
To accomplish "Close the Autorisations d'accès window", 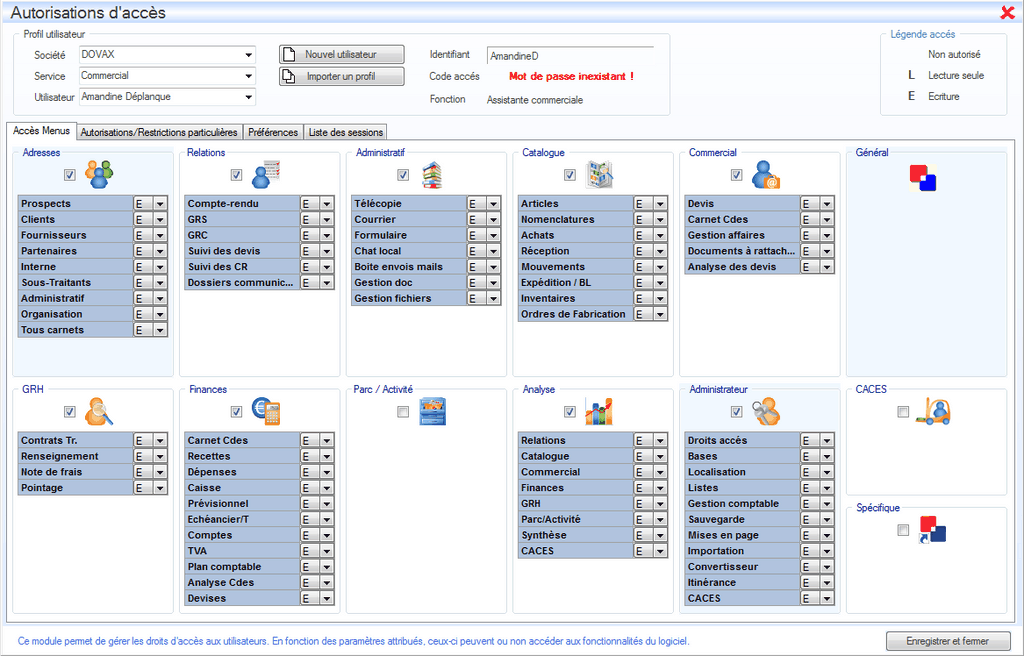I will tap(1008, 12).
